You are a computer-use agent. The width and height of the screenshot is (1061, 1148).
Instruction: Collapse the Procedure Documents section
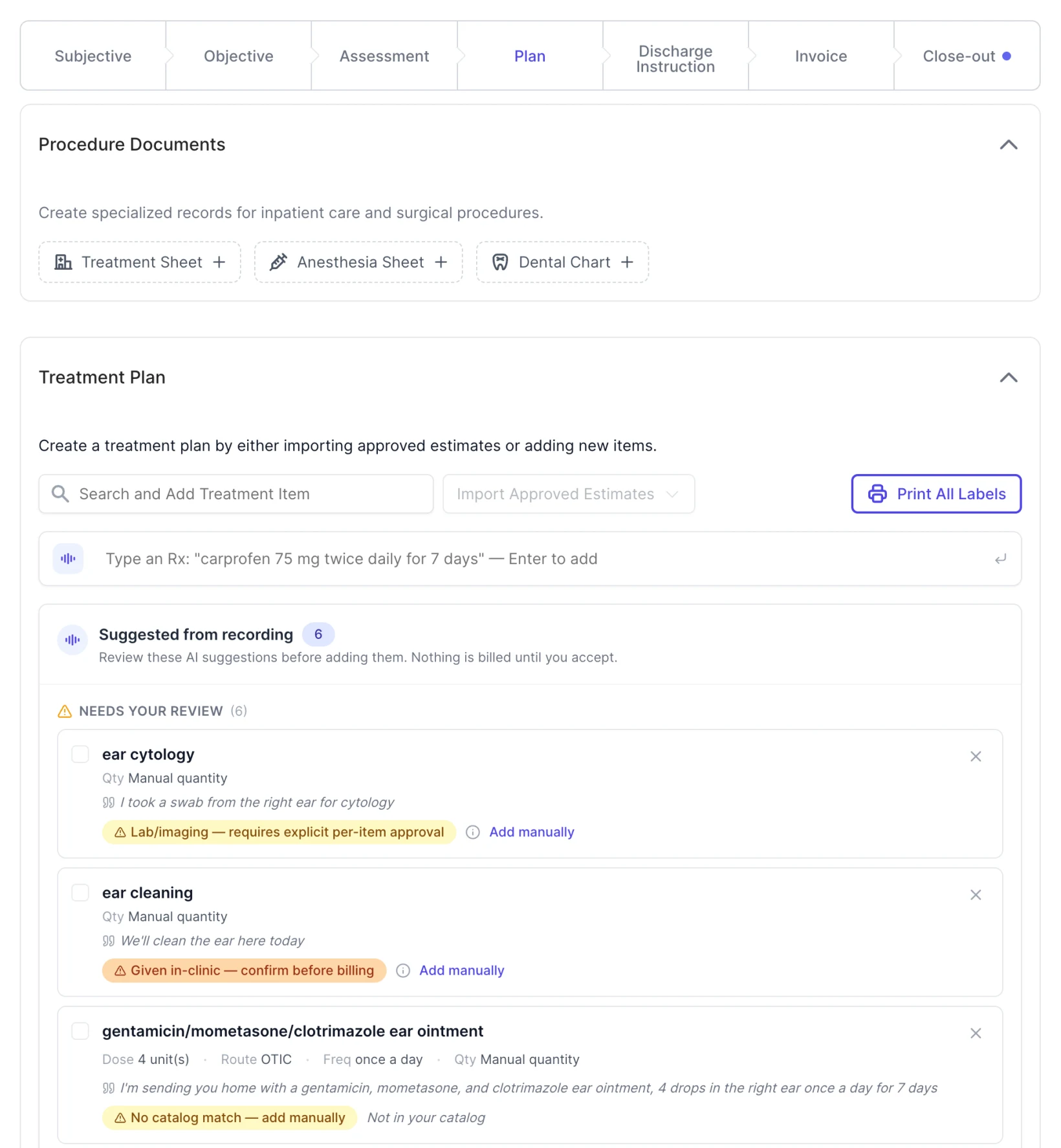(x=1009, y=144)
